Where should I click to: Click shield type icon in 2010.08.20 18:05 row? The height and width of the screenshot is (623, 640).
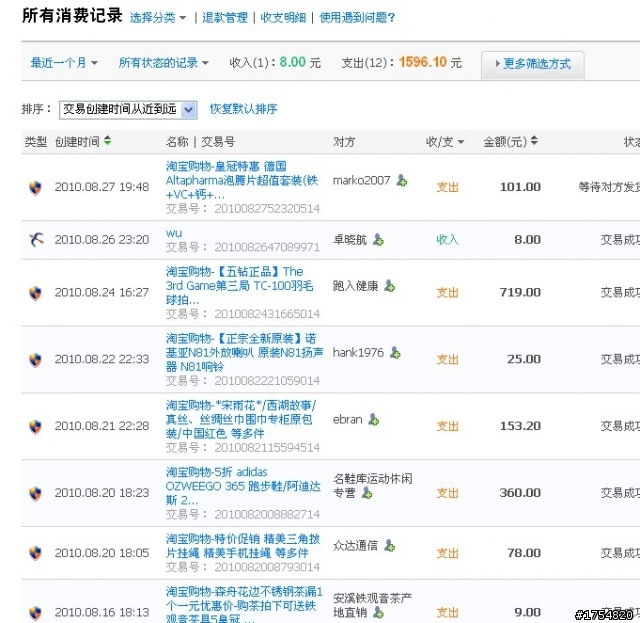(x=36, y=553)
